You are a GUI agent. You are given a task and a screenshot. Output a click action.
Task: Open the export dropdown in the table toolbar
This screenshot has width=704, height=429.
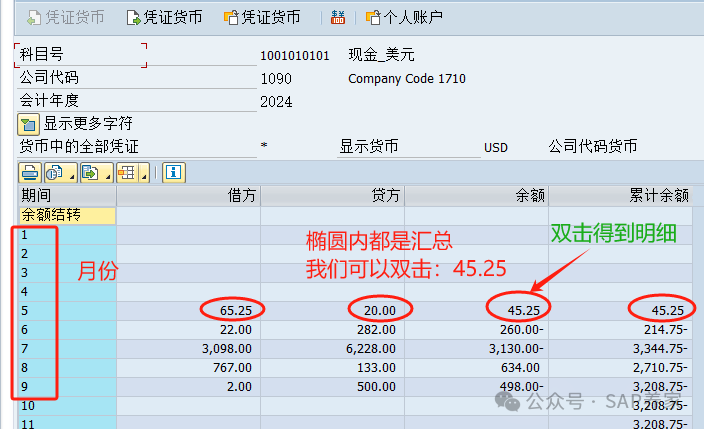(97, 172)
